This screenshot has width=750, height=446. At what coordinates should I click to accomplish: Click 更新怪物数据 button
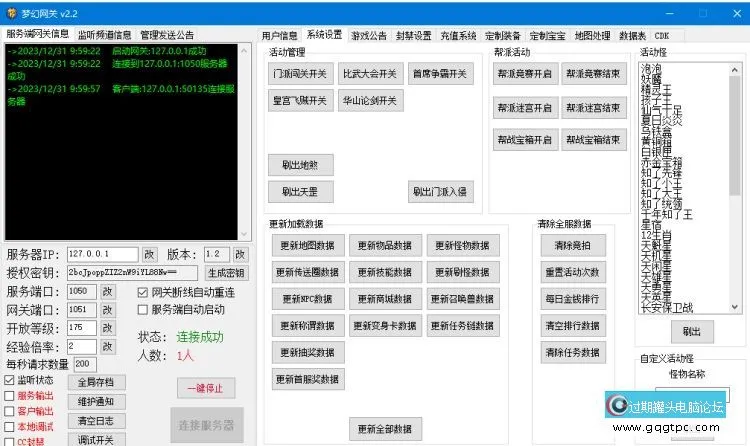(x=463, y=245)
